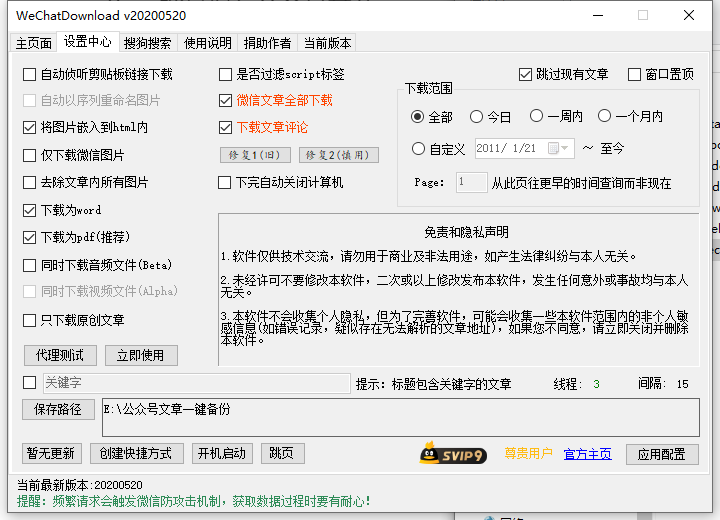Screen dimensions: 720x520
Task: Focus the 关键字 input field
Action: click(197, 383)
